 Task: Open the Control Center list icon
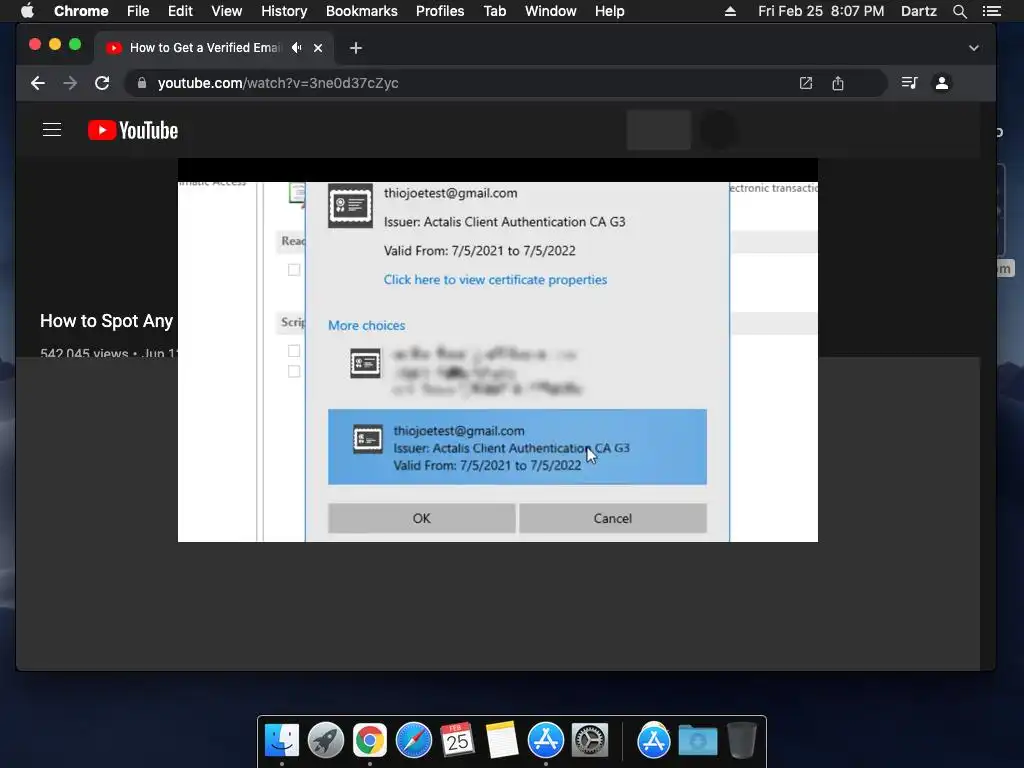992,11
